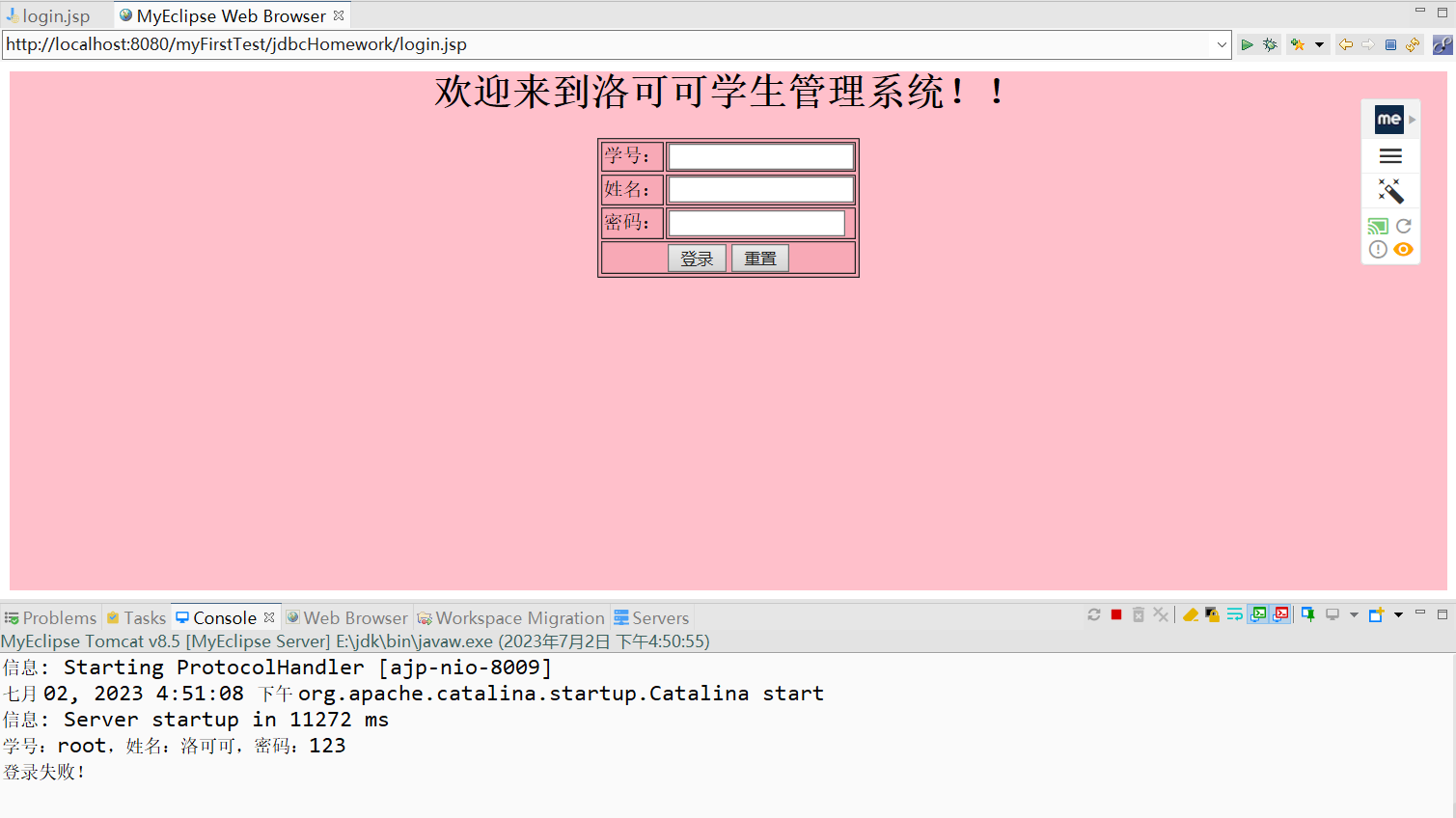The image size is (1456, 818).
Task: Click the exclamation alert icon in floating panel
Action: 1378,250
